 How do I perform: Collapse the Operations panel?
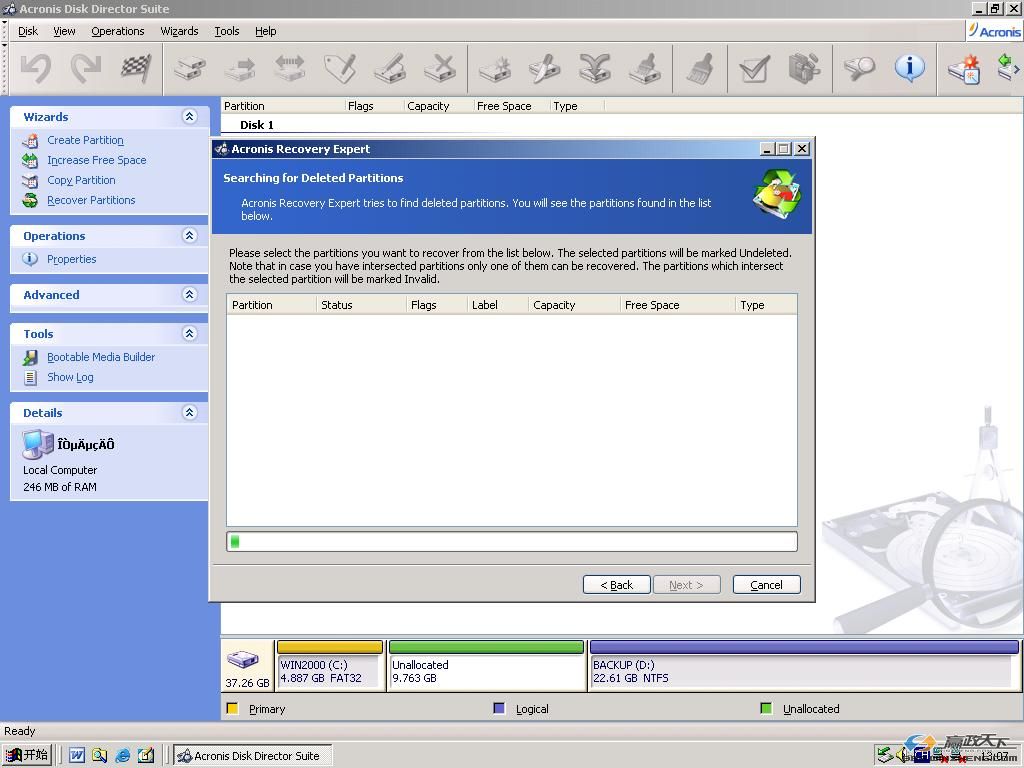189,236
